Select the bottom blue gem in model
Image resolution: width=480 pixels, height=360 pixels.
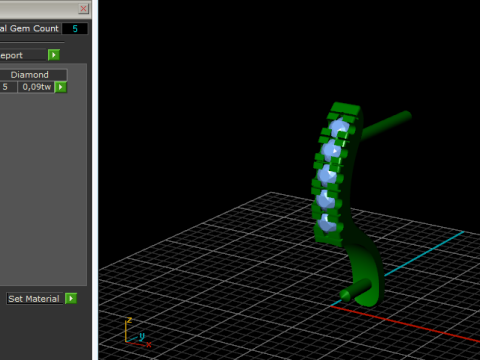coord(327,223)
